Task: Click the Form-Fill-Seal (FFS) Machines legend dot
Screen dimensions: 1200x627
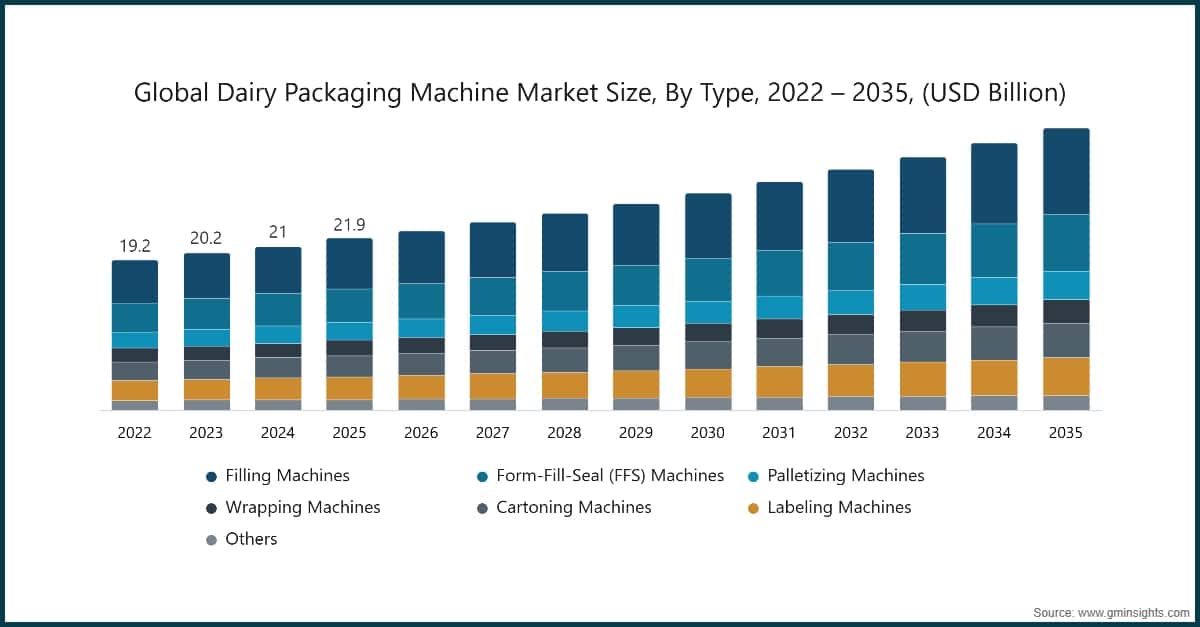Action: tap(483, 476)
